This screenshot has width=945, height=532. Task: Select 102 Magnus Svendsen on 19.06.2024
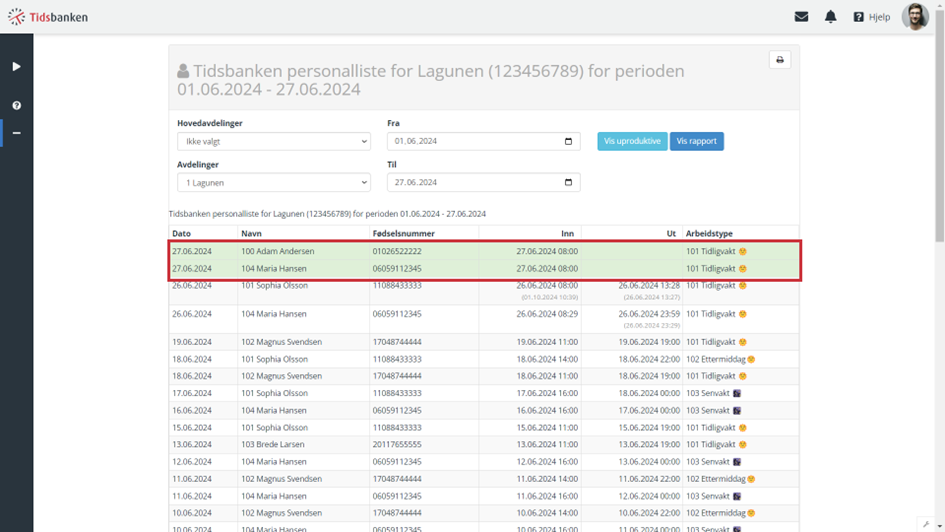[x=281, y=342]
